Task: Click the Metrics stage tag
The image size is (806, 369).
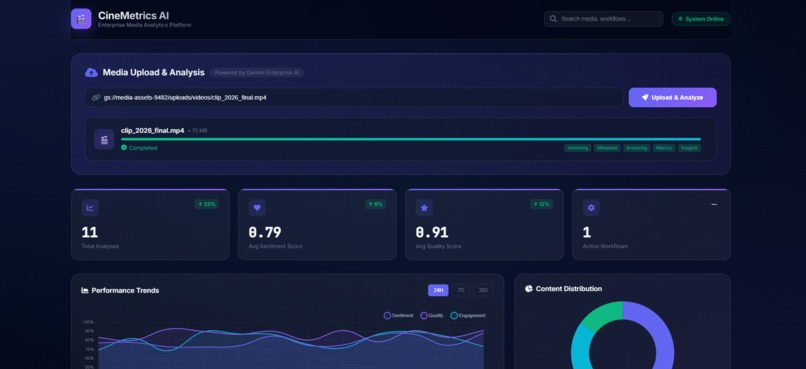Action: (x=664, y=148)
